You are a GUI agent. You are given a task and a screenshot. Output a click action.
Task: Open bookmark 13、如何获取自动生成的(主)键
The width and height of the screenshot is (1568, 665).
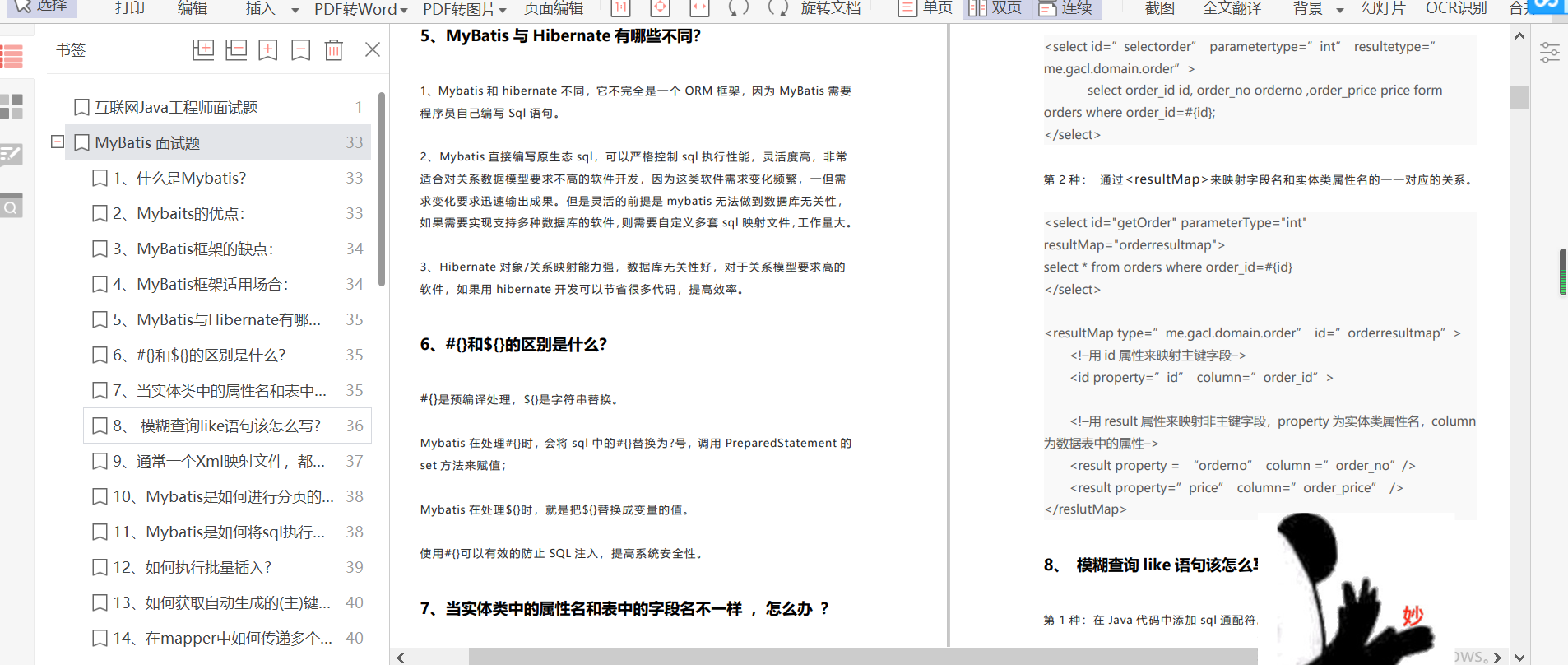227,602
